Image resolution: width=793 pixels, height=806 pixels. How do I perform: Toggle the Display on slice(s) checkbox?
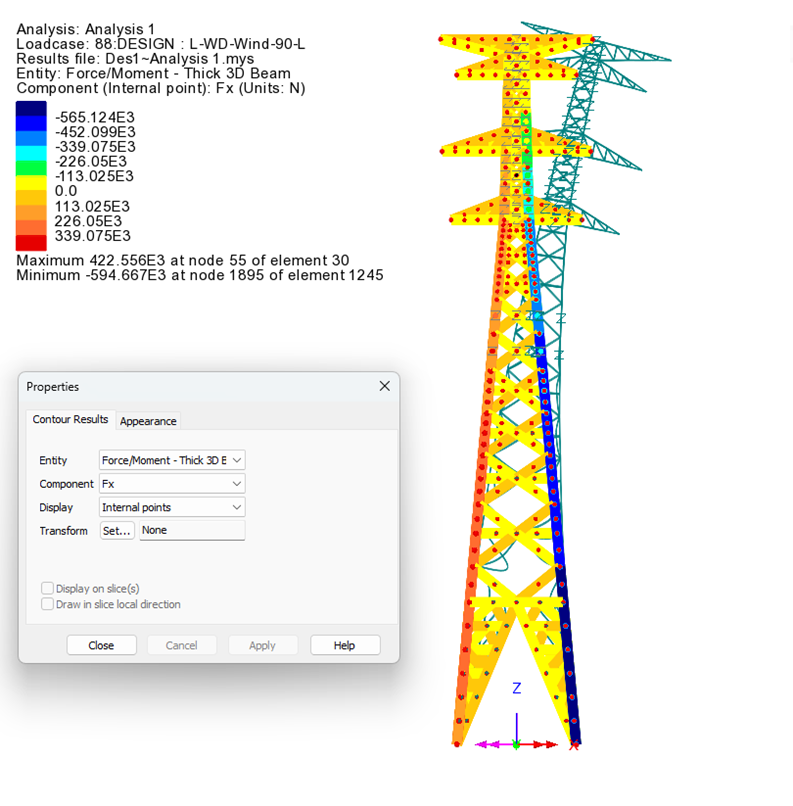click(47, 588)
